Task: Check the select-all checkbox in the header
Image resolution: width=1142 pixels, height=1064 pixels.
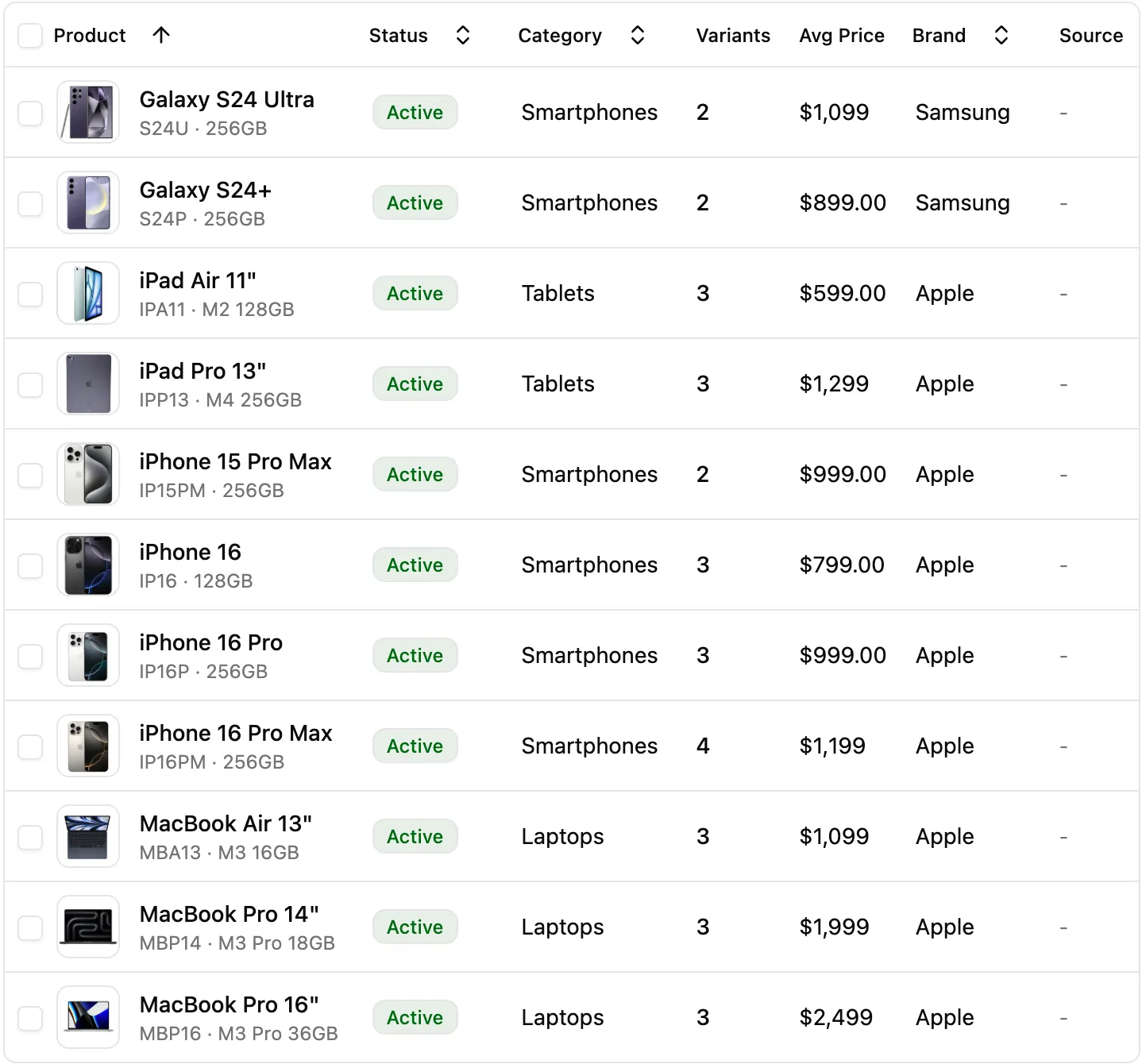Action: (29, 35)
